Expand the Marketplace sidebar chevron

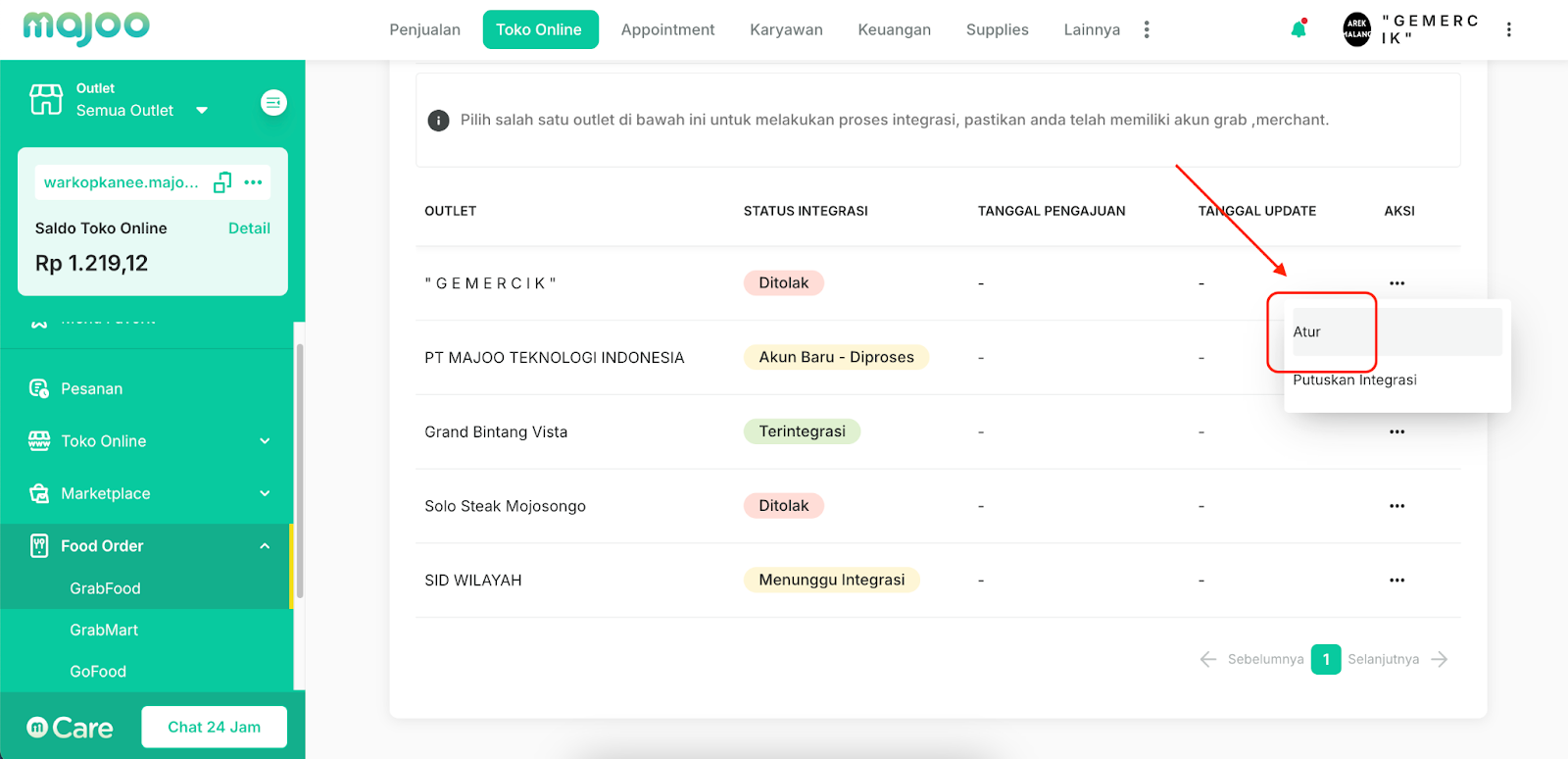pyautogui.click(x=265, y=493)
